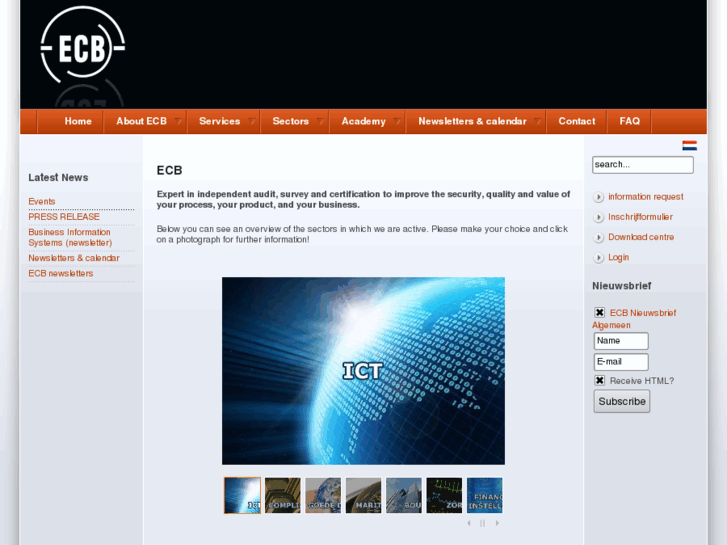Open ECB newsletters link
Image resolution: width=727 pixels, height=545 pixels.
pos(61,273)
